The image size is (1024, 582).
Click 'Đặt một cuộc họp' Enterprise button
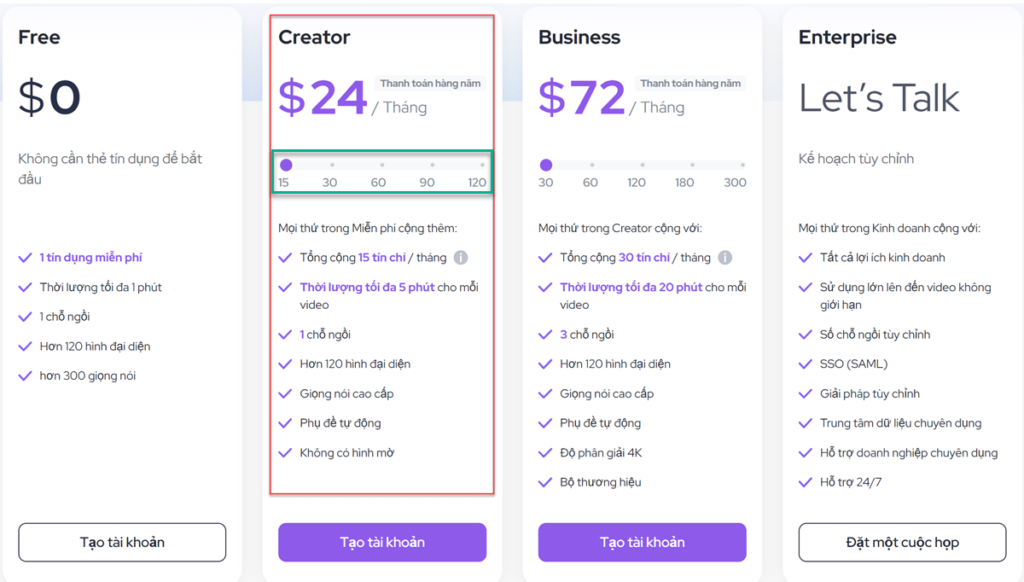pos(902,542)
